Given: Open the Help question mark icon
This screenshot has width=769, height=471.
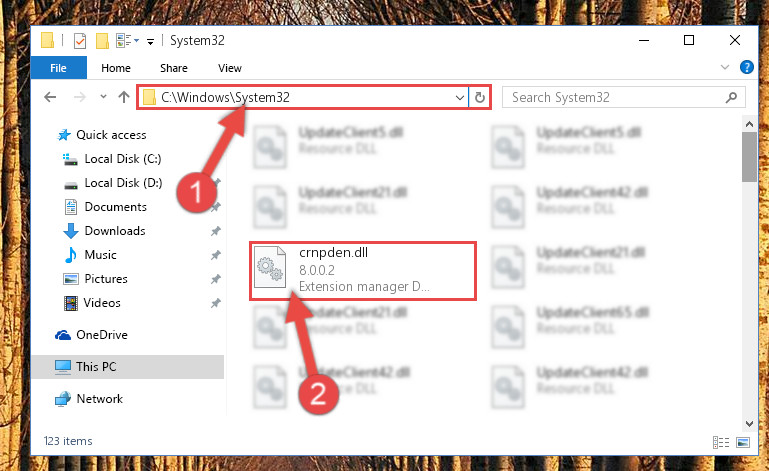Looking at the screenshot, I should click(x=746, y=67).
